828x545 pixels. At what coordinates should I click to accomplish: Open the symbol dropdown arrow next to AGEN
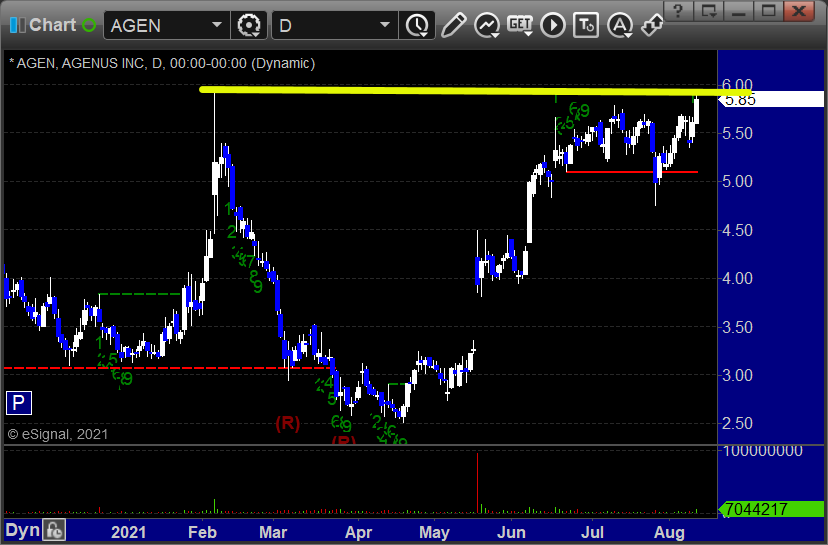(217, 25)
